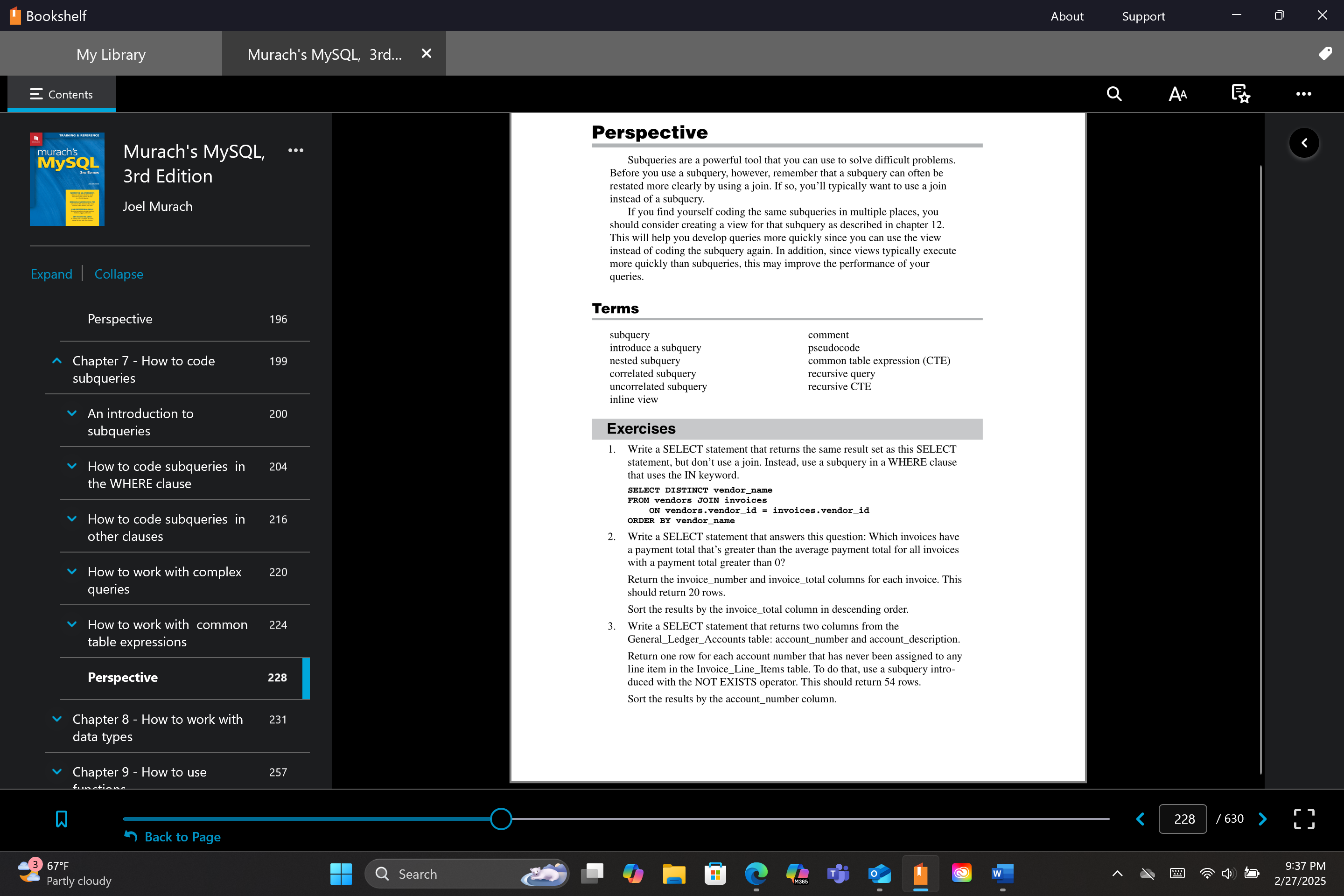Open Copilot from the taskbar
The width and height of the screenshot is (1344, 896).
633,874
